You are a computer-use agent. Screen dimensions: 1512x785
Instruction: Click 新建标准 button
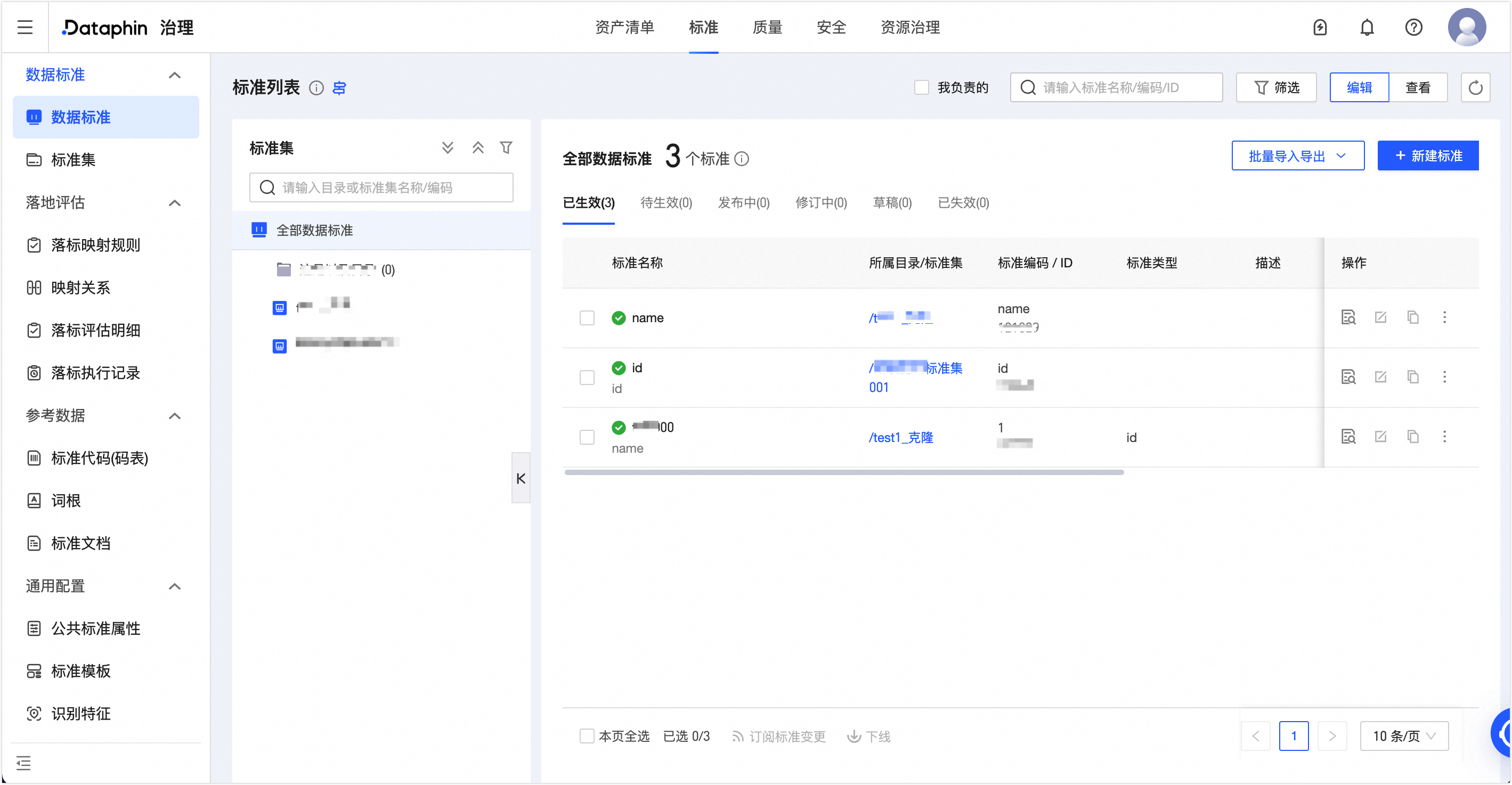tap(1428, 156)
